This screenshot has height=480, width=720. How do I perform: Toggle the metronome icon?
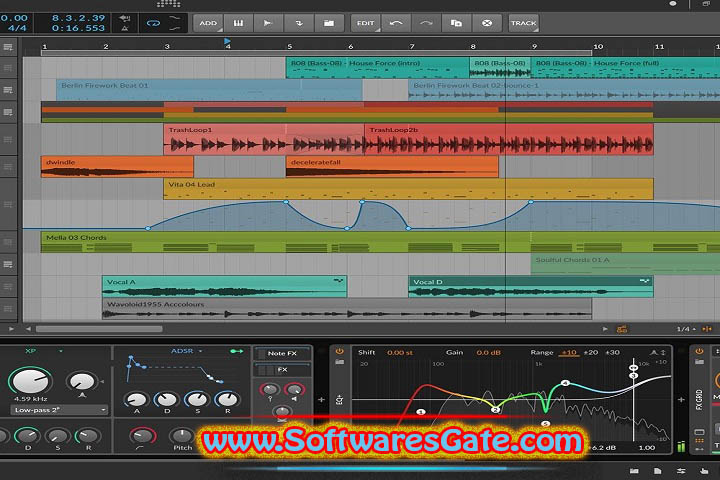click(x=124, y=28)
